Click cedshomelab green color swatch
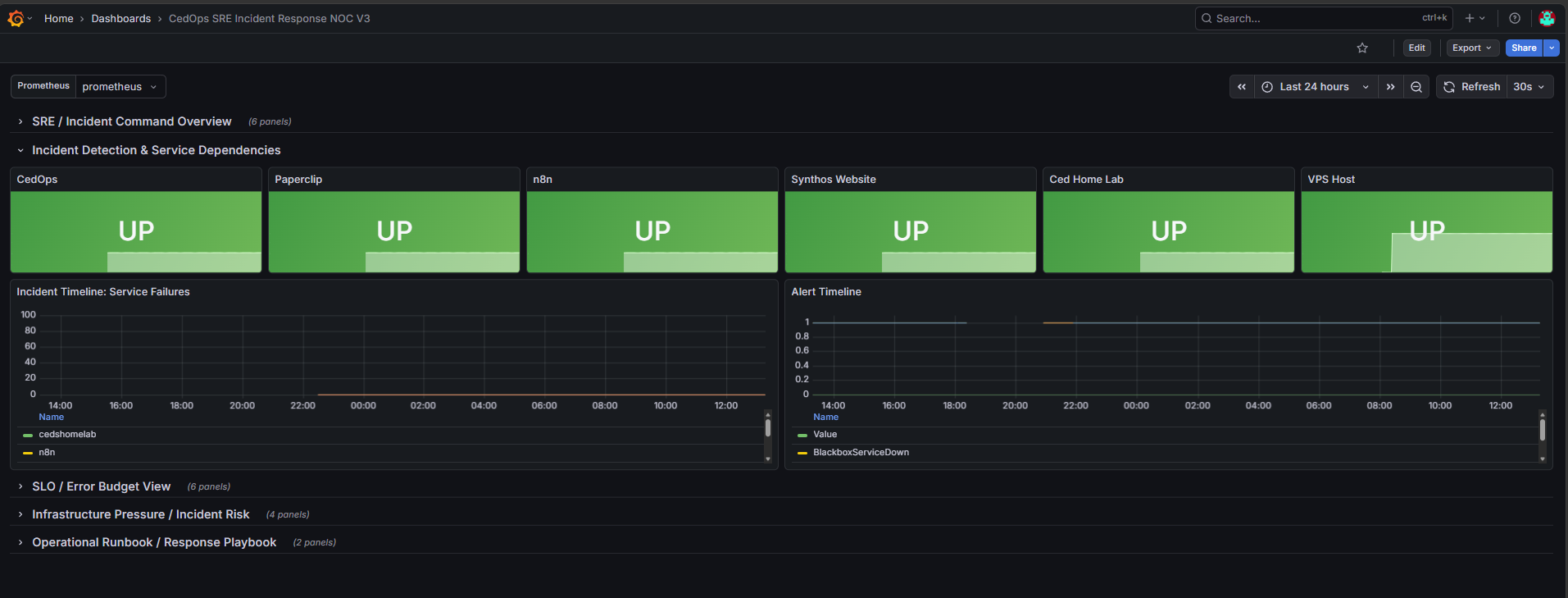This screenshot has height=598, width=1568. [x=28, y=436]
